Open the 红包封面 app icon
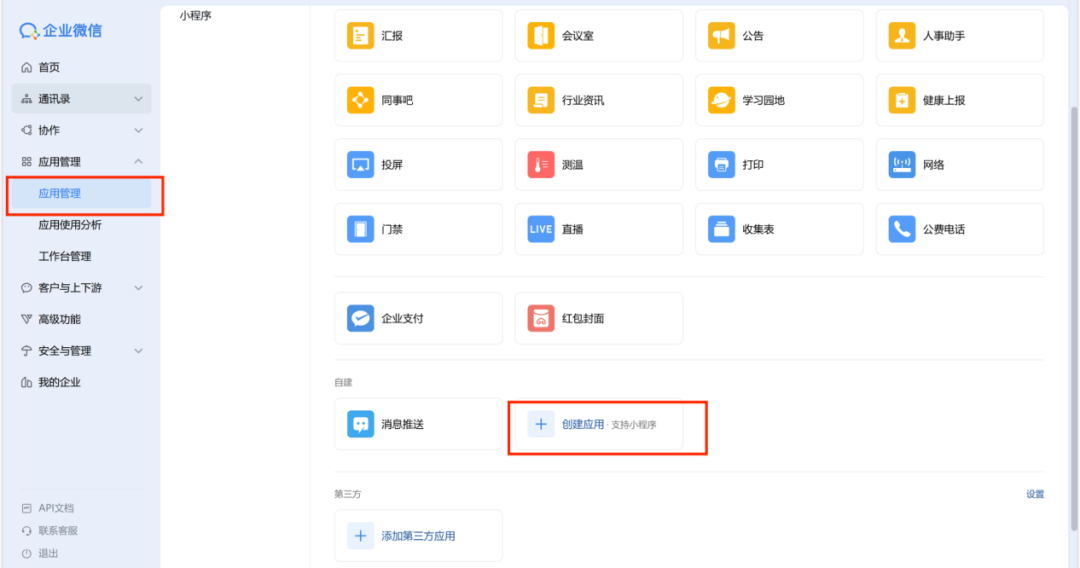Screen dimensions: 1080x568 click(541, 318)
